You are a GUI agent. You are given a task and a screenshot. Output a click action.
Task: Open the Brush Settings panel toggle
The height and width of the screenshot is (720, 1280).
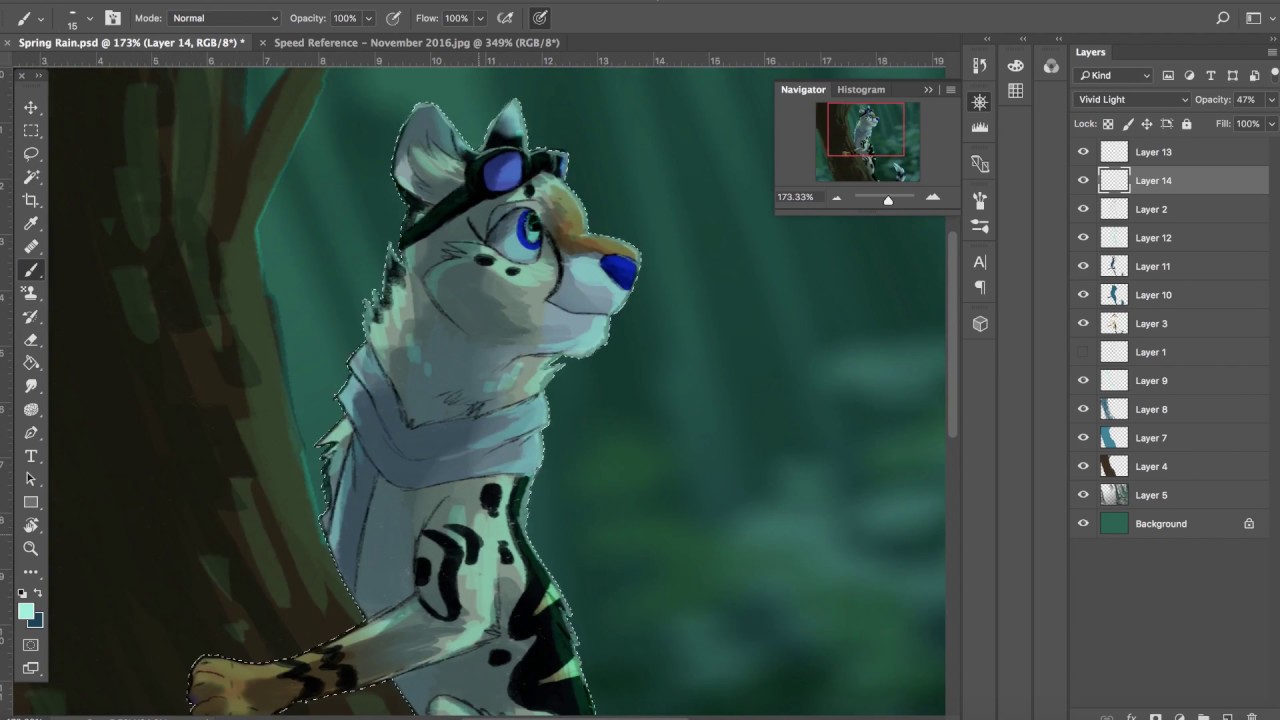[x=111, y=18]
